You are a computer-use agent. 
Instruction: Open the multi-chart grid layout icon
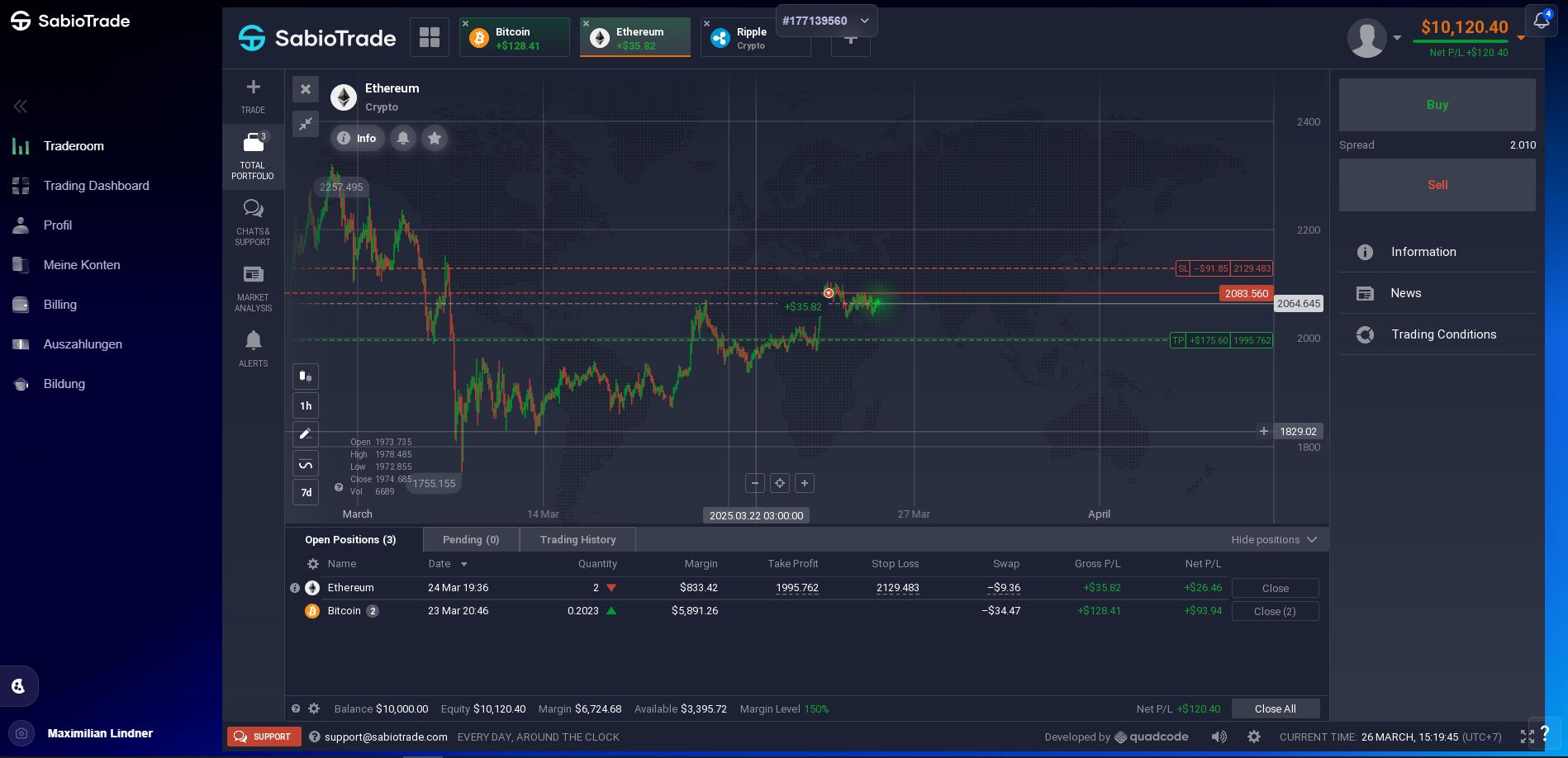(x=430, y=37)
